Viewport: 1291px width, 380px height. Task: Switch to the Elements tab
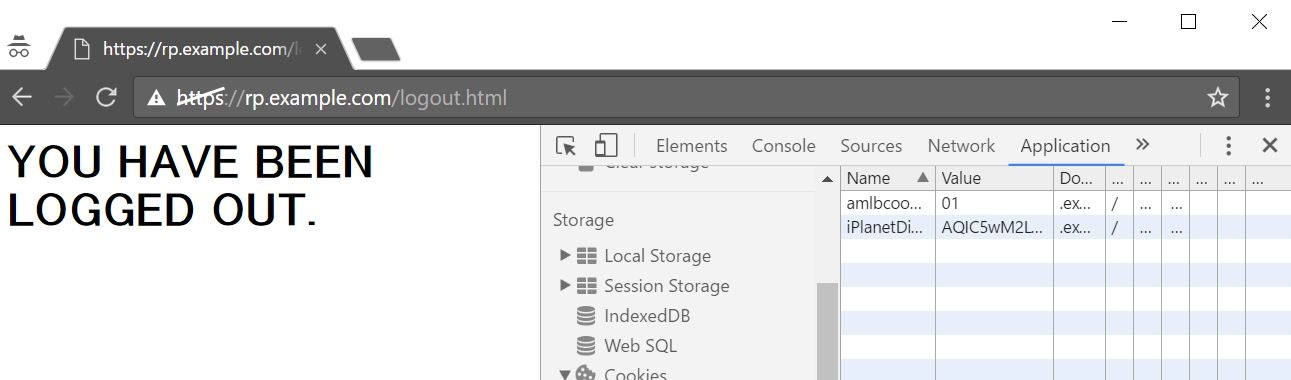tap(692, 146)
